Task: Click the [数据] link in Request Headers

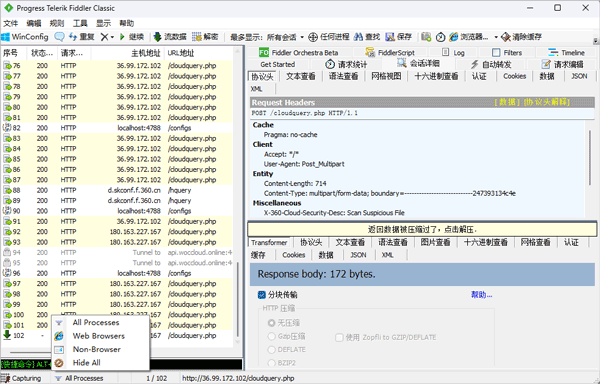Action: tap(507, 102)
